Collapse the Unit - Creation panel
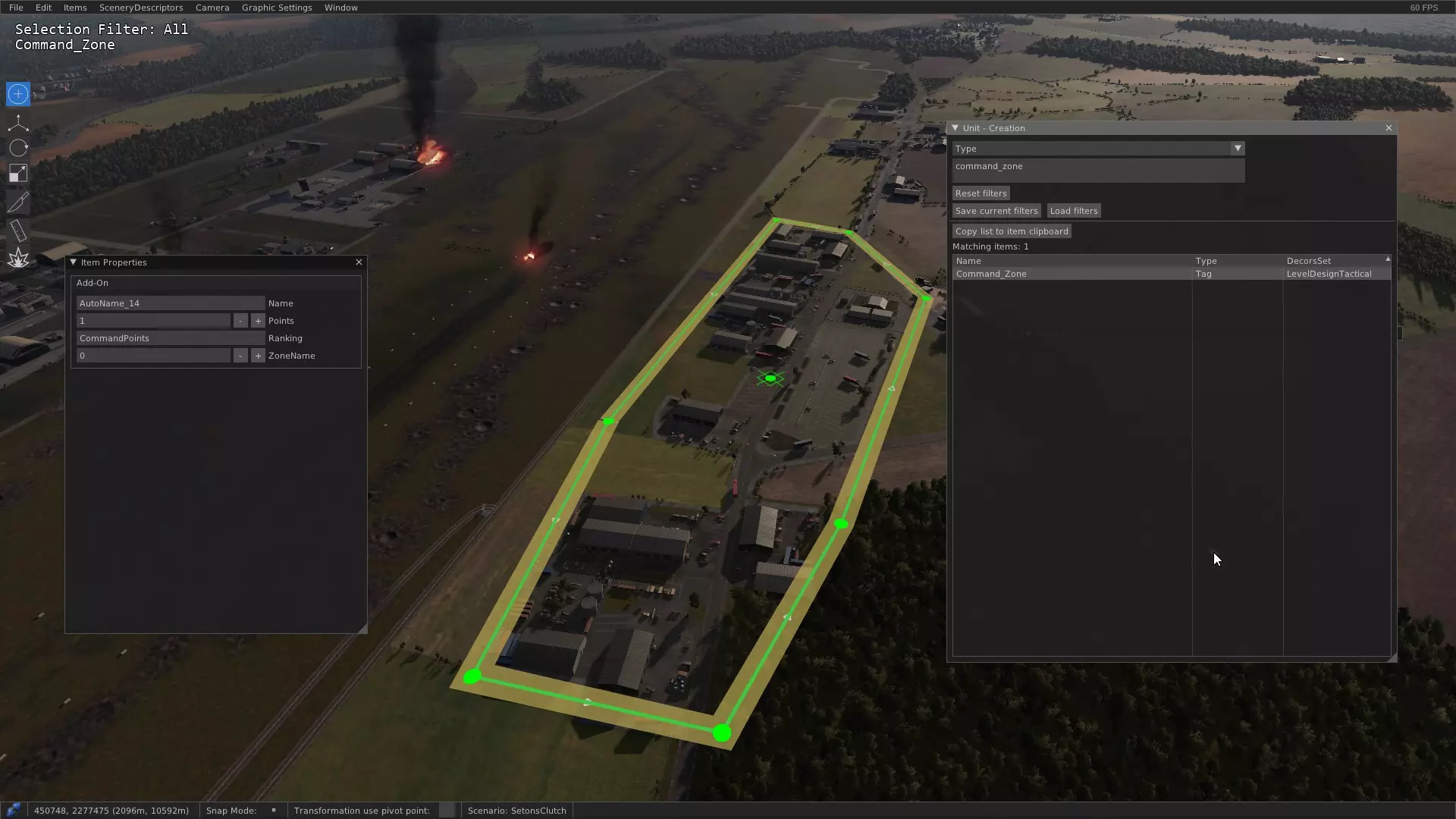1456x819 pixels. click(x=955, y=128)
